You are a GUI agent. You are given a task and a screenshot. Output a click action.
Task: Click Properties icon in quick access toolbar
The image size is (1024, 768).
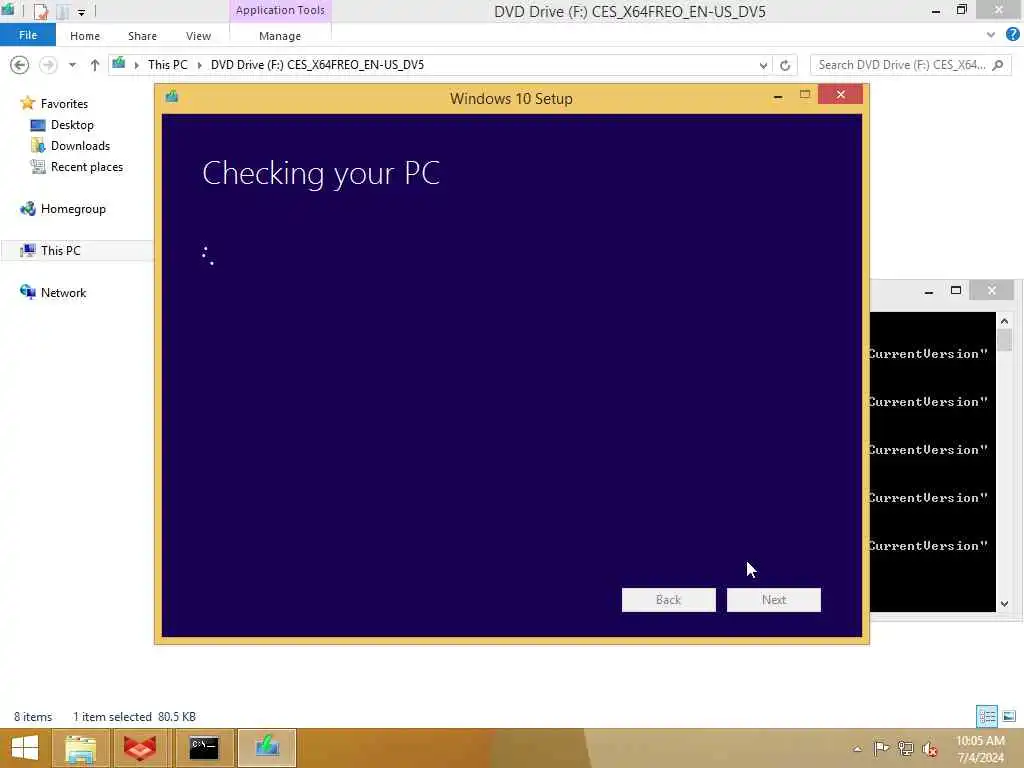point(40,12)
